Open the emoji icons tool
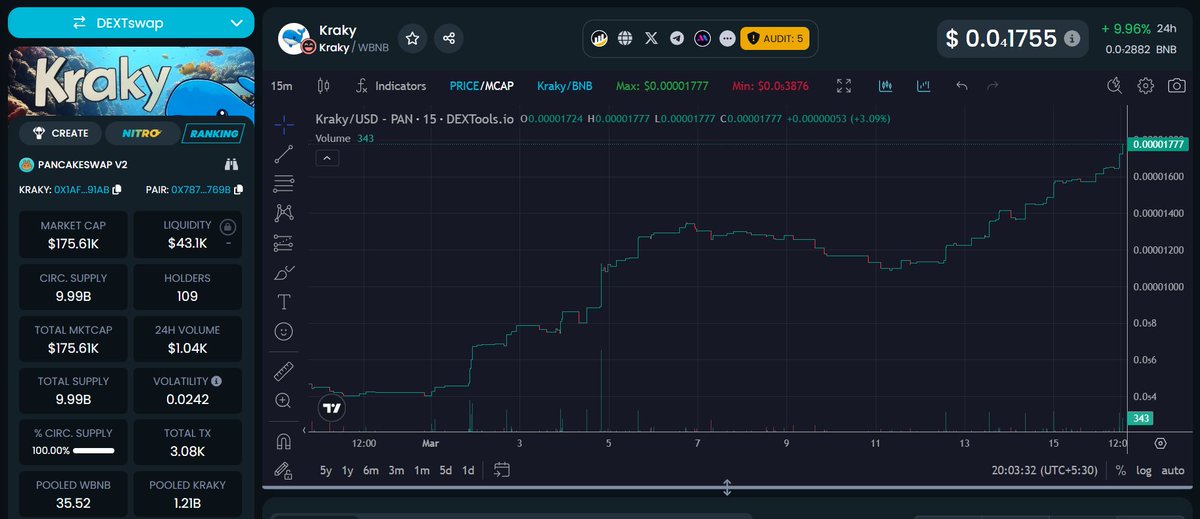The height and width of the screenshot is (519, 1200). pos(284,330)
